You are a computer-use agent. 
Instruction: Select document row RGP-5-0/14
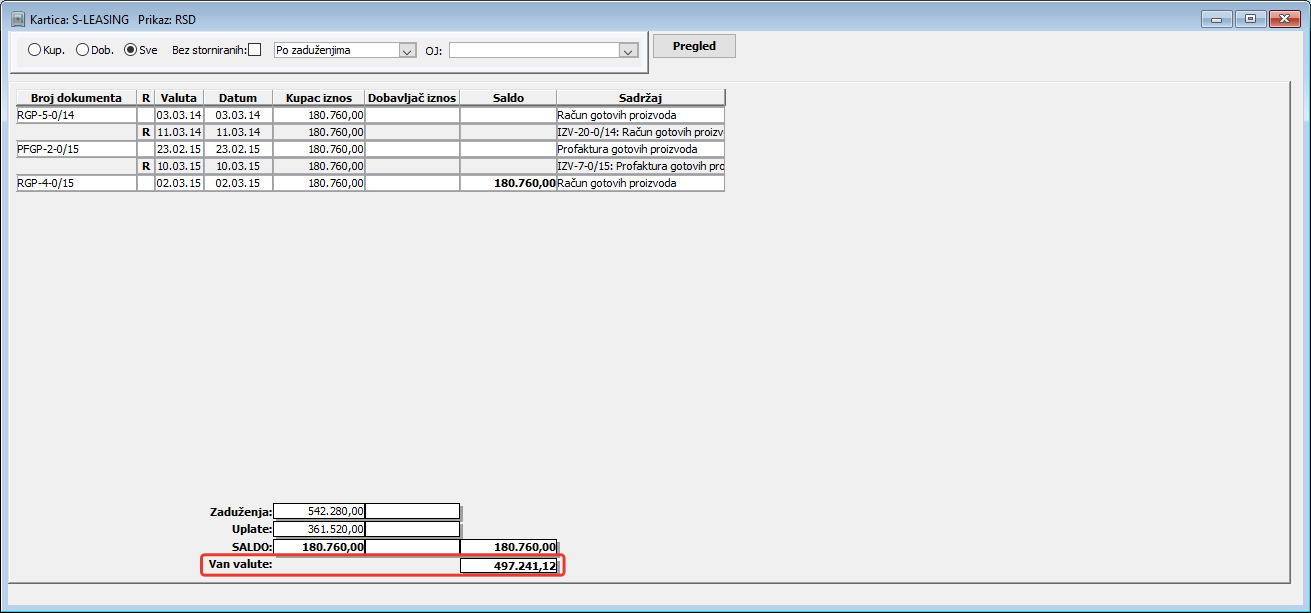[371, 115]
